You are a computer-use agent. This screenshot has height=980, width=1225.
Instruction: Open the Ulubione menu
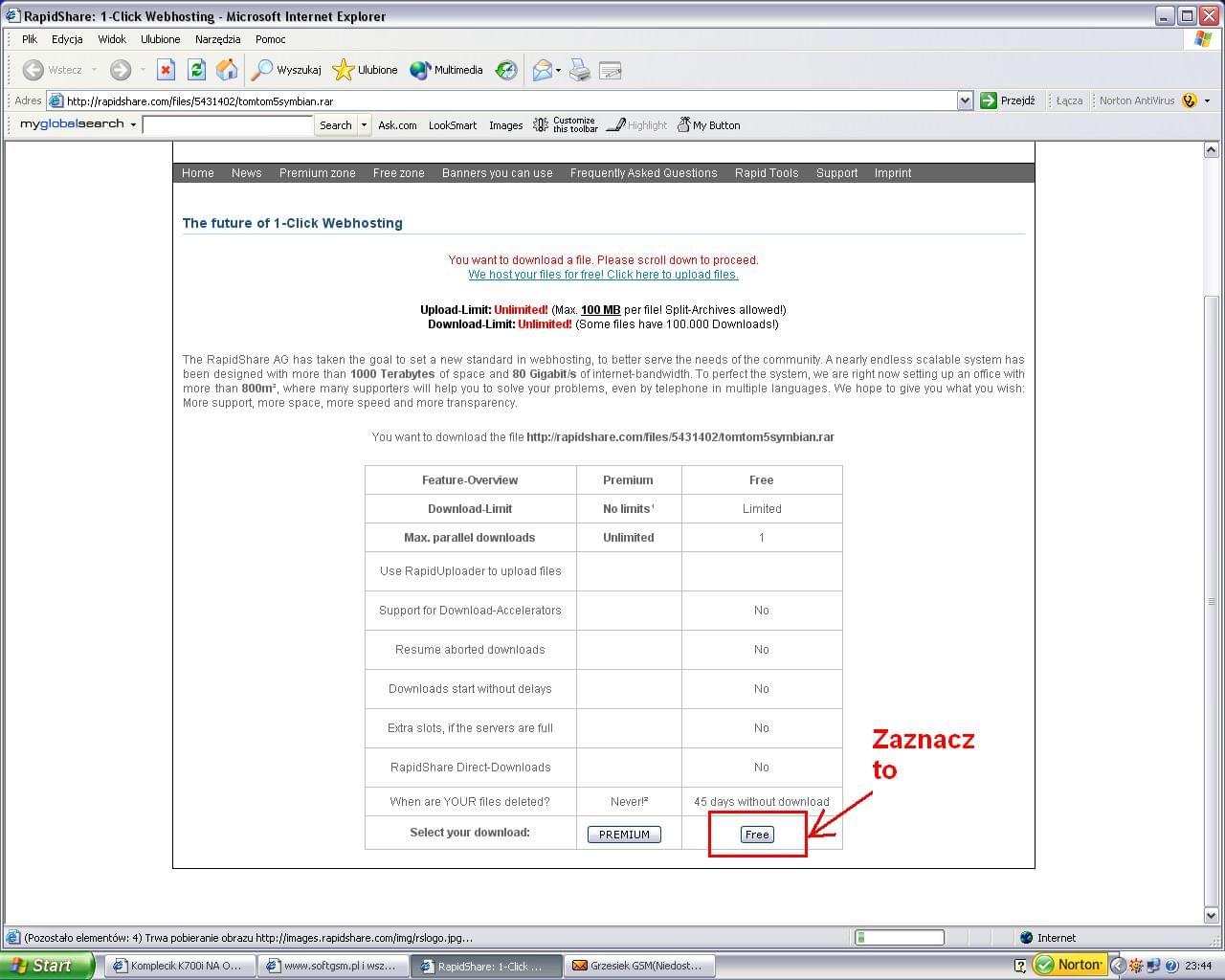pyautogui.click(x=160, y=39)
